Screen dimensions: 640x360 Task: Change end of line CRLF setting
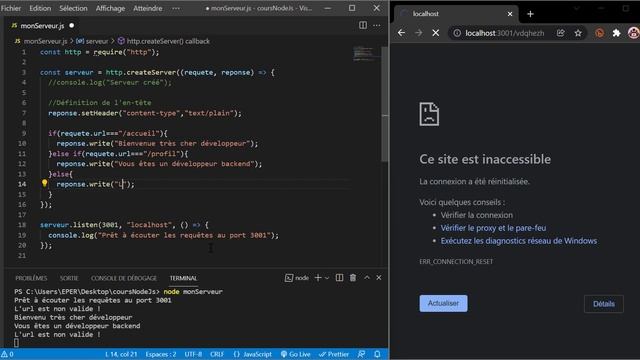tap(217, 354)
